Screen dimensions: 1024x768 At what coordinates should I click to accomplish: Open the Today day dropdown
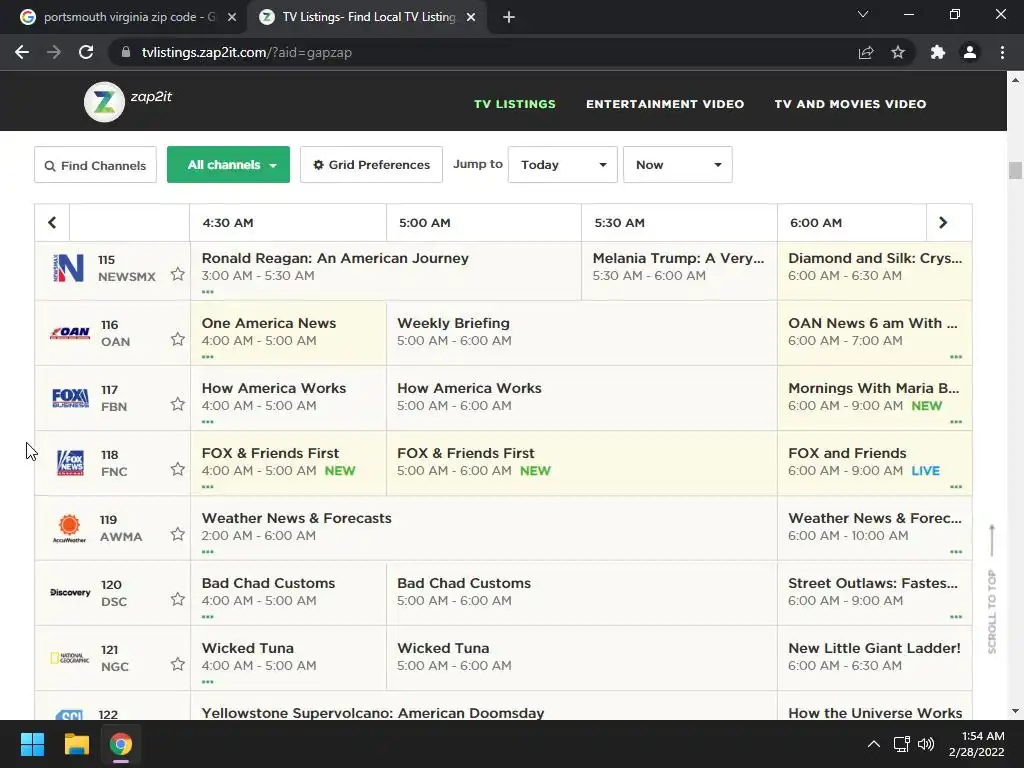(x=563, y=165)
